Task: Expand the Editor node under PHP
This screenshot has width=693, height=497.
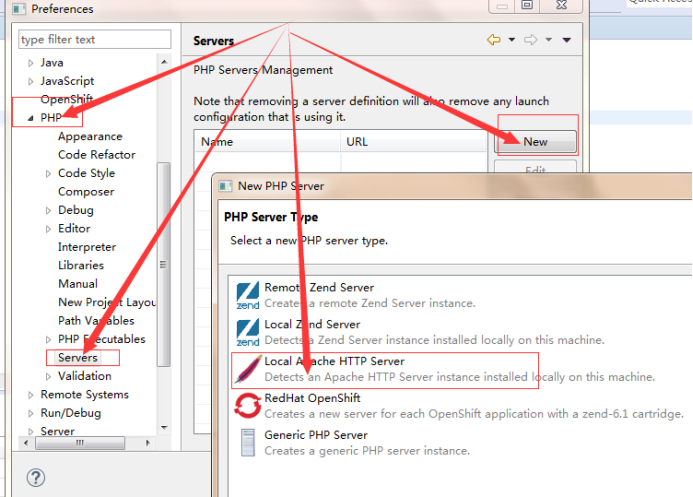Action: [48, 229]
